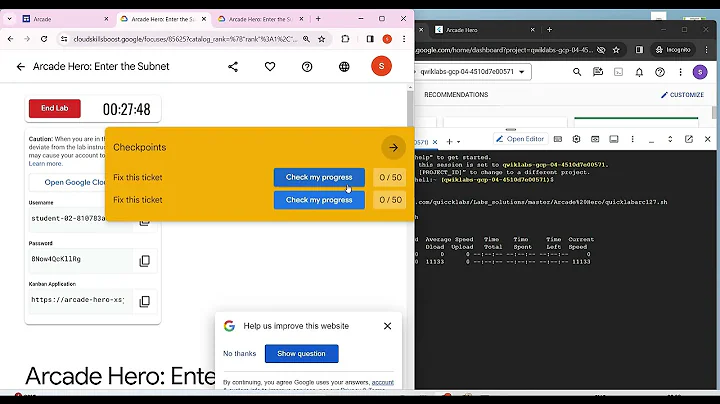Copy the Kanban Application URL
The width and height of the screenshot is (720, 404).
pos(145,301)
